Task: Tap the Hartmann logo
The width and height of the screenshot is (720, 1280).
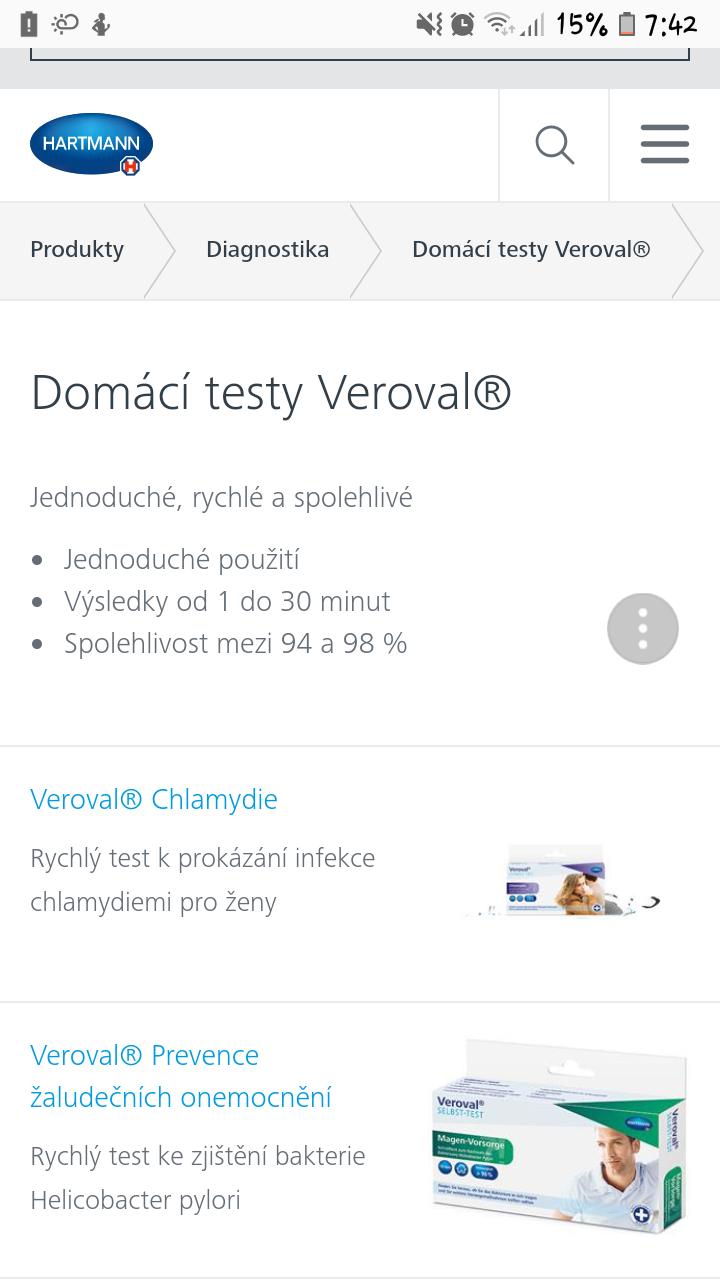Action: (x=91, y=145)
